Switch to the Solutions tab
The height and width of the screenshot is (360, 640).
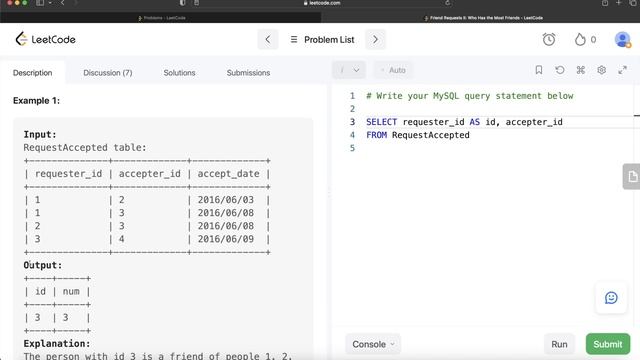point(179,73)
